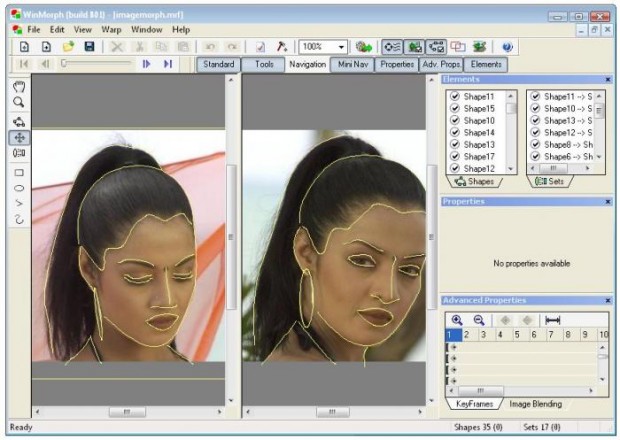Toggle Shape14 checkbox
The image size is (620, 440).
(455, 132)
